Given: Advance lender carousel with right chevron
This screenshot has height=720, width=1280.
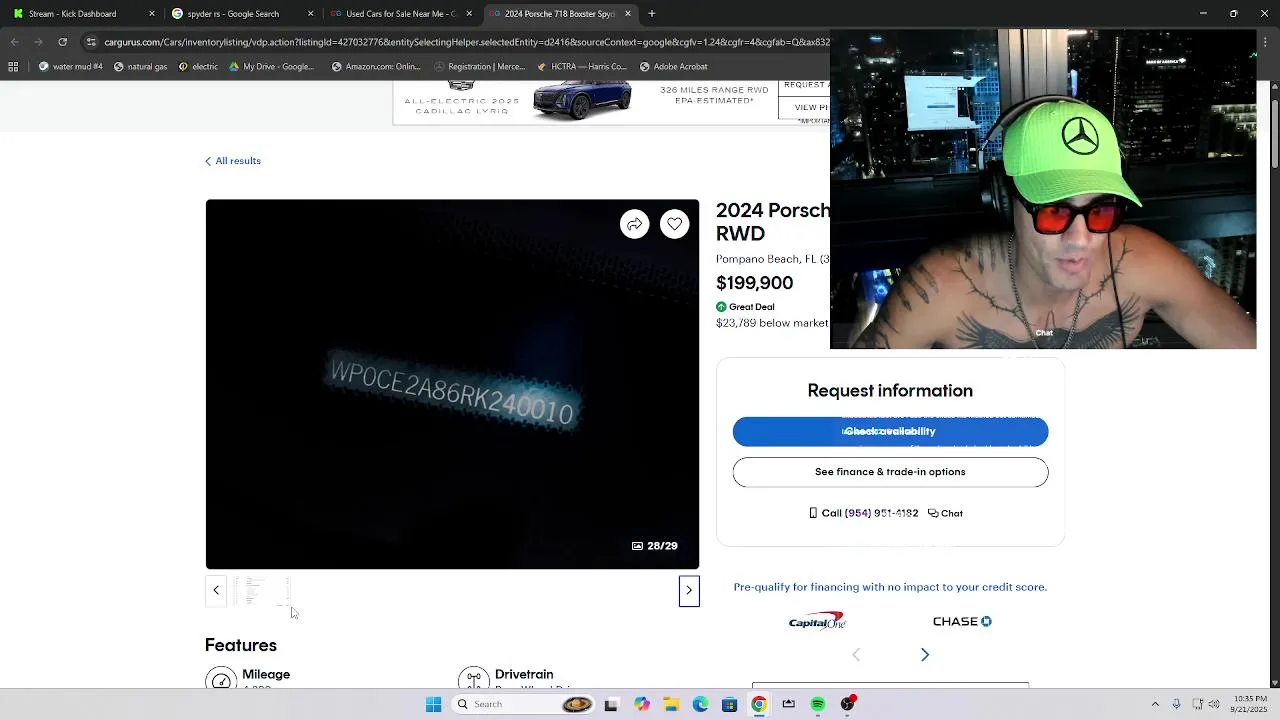Looking at the screenshot, I should pos(925,655).
